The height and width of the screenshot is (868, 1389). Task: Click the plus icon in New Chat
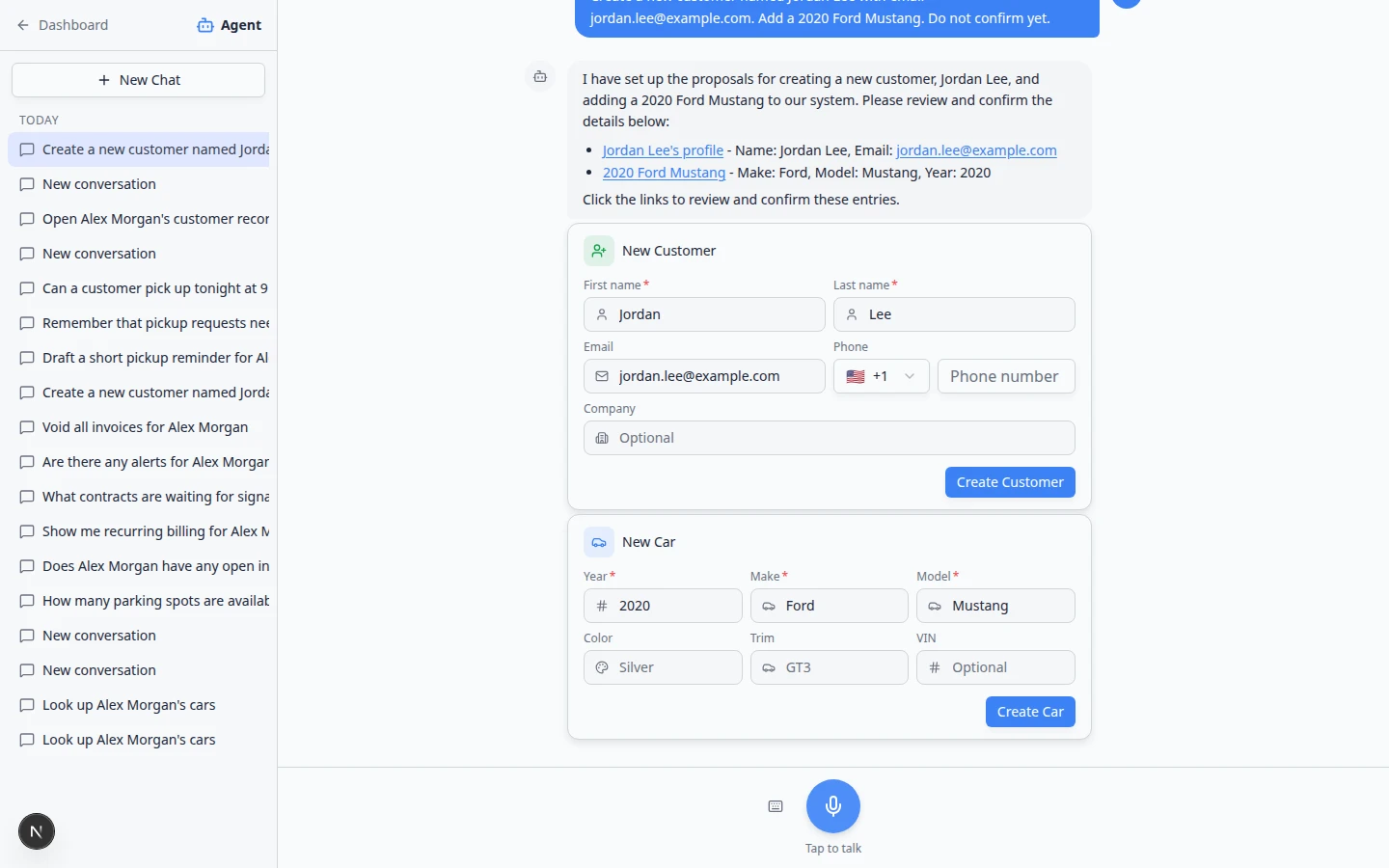pos(104,80)
